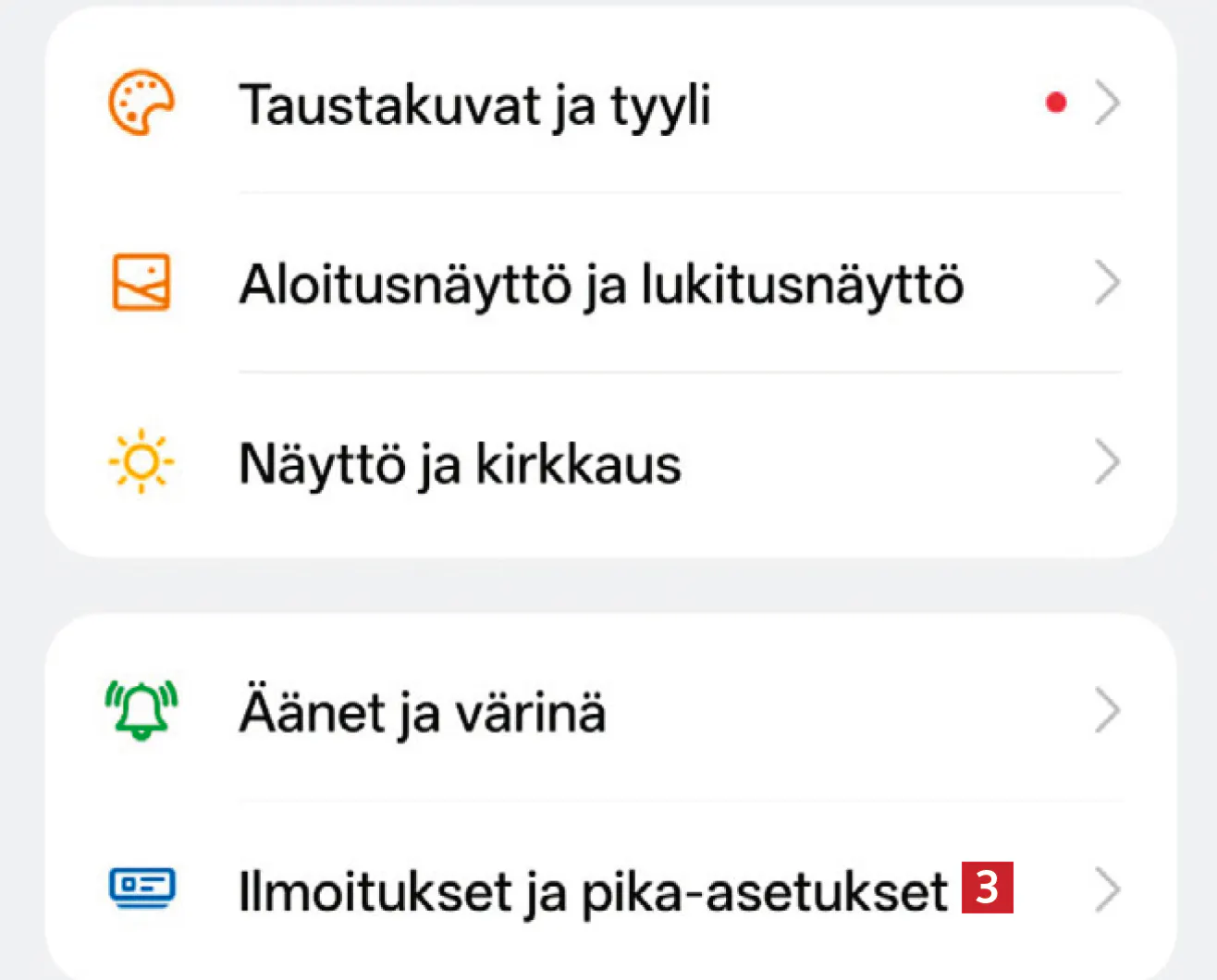Open Ilmoitukset ja pika-asetukset text

point(593,891)
